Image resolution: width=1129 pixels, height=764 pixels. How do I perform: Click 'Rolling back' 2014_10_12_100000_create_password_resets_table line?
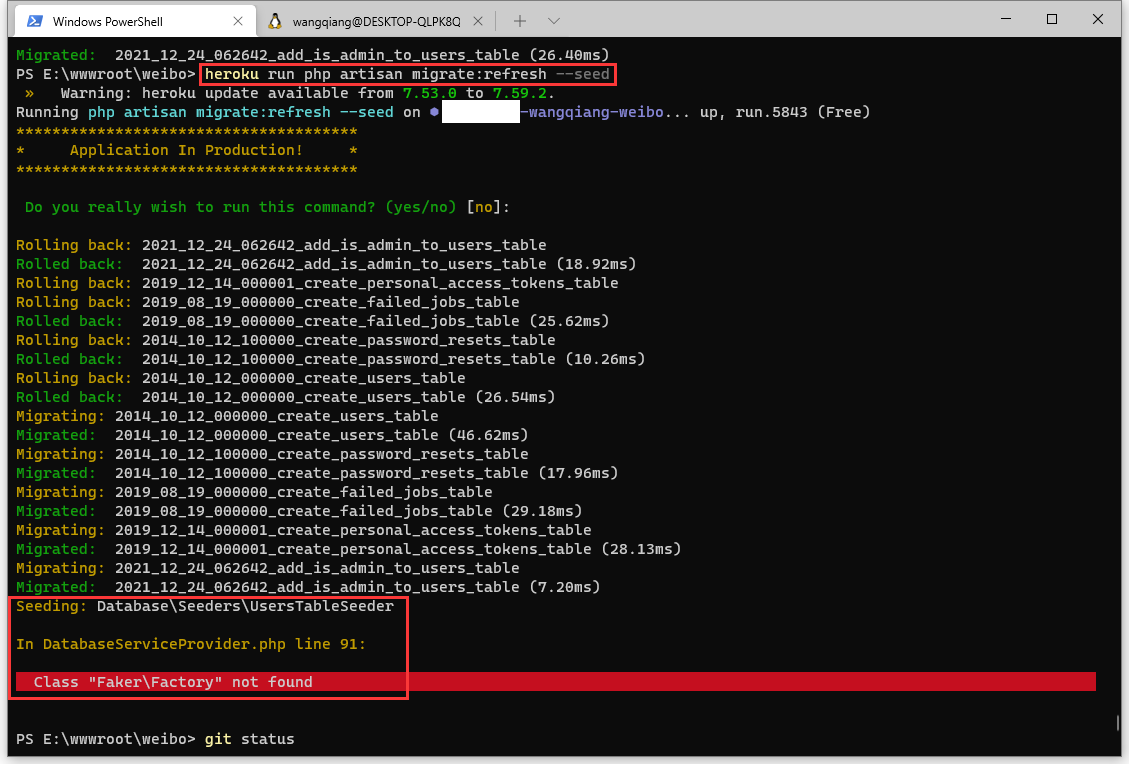coord(286,341)
